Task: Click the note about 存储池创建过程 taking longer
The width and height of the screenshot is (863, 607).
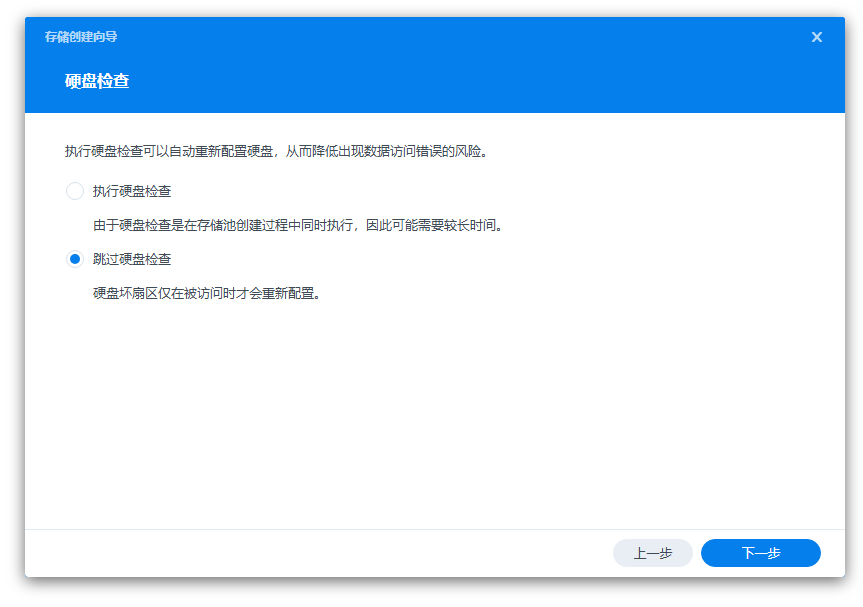Action: (x=298, y=225)
